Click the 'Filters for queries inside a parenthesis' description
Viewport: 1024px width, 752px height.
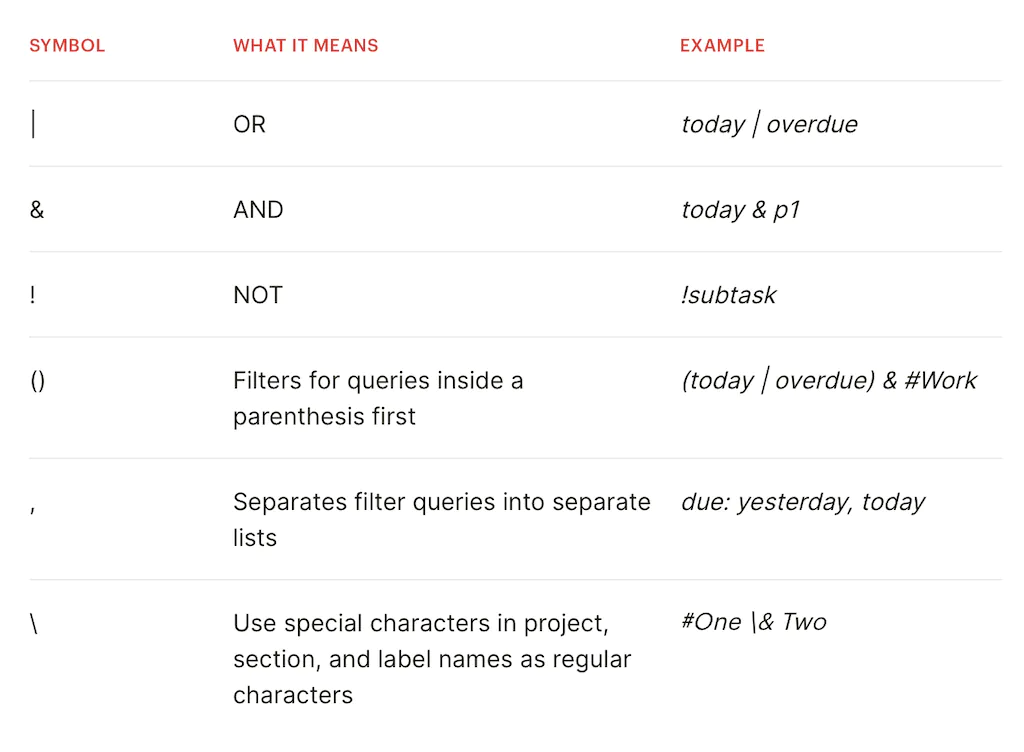click(x=378, y=398)
